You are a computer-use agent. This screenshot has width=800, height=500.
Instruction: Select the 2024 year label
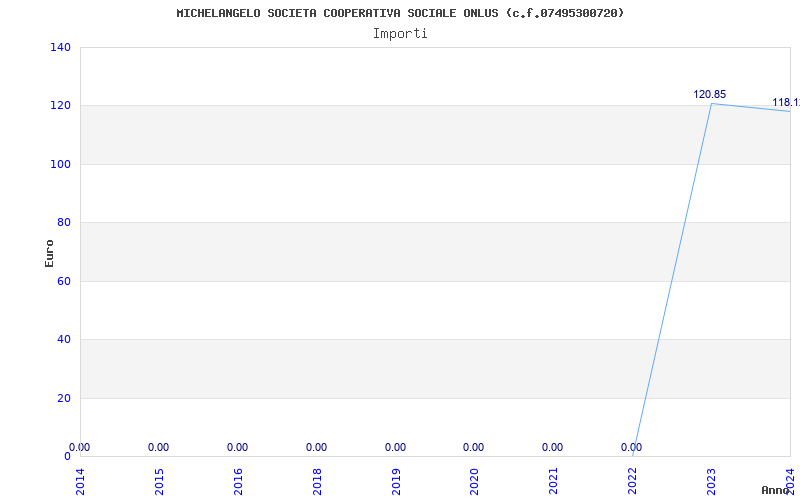pos(790,481)
